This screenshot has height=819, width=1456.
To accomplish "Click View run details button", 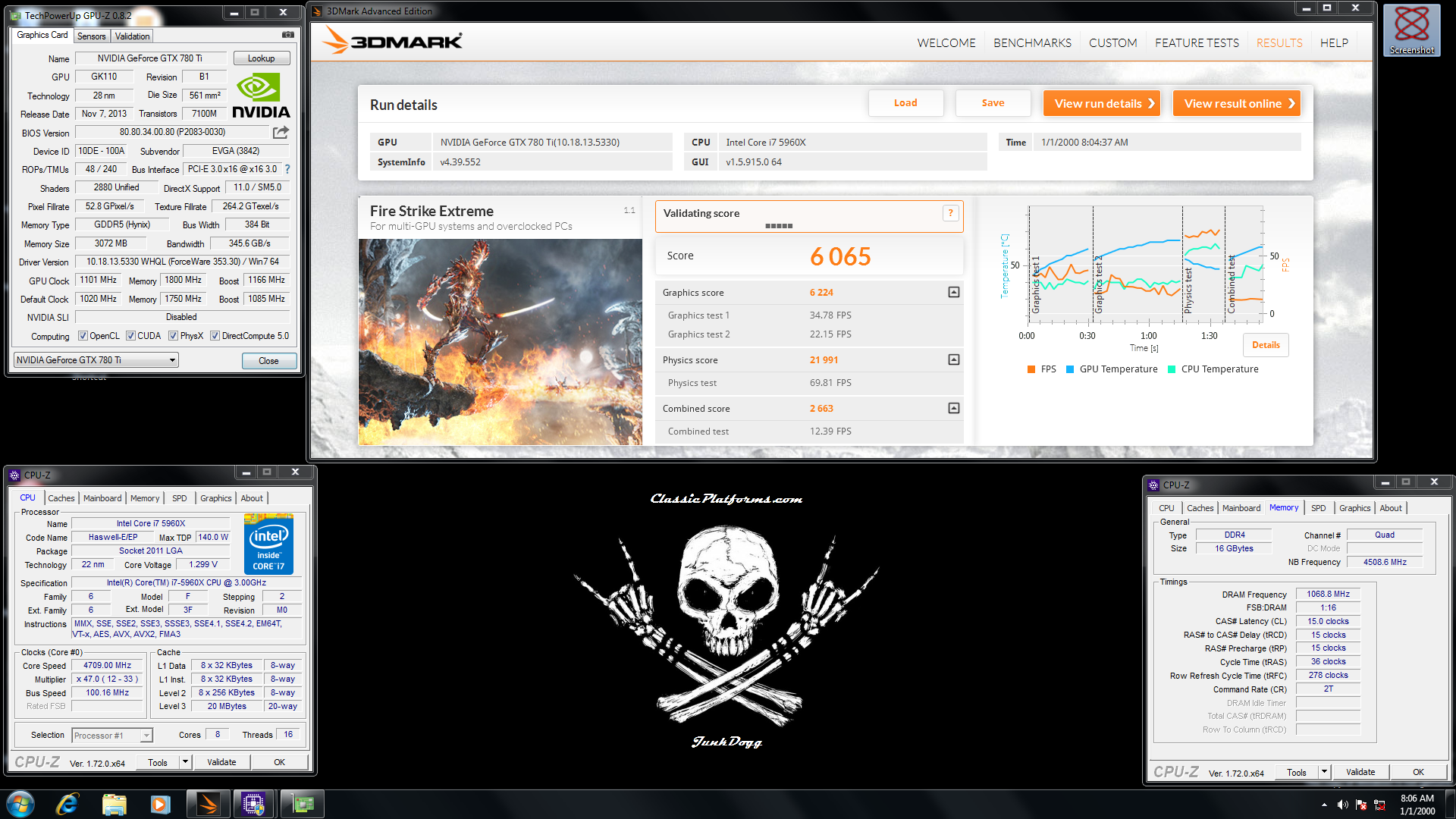I will (1102, 103).
